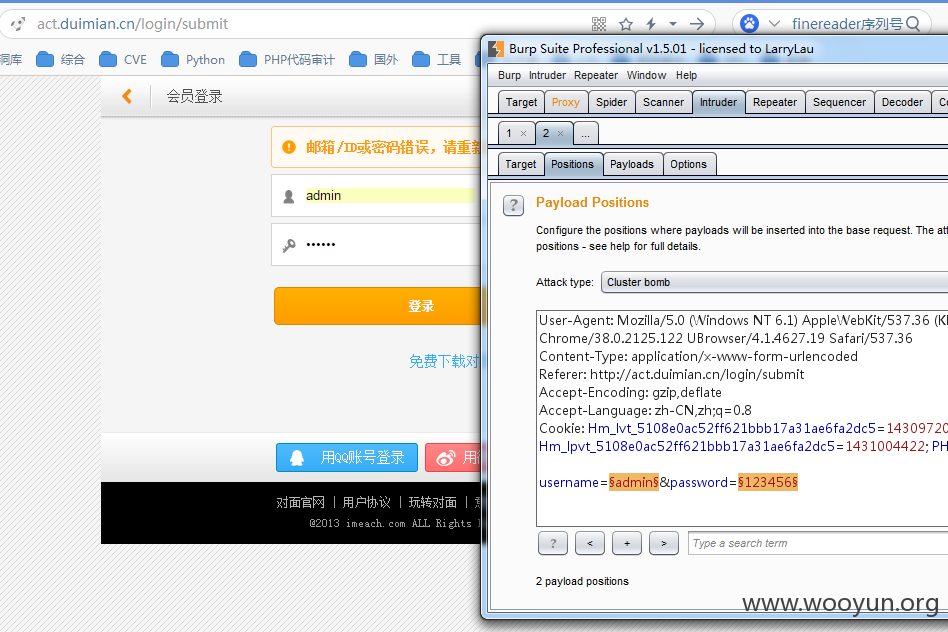This screenshot has height=632, width=948.
Task: Click the finereader序列号 search field
Action: tap(847, 24)
